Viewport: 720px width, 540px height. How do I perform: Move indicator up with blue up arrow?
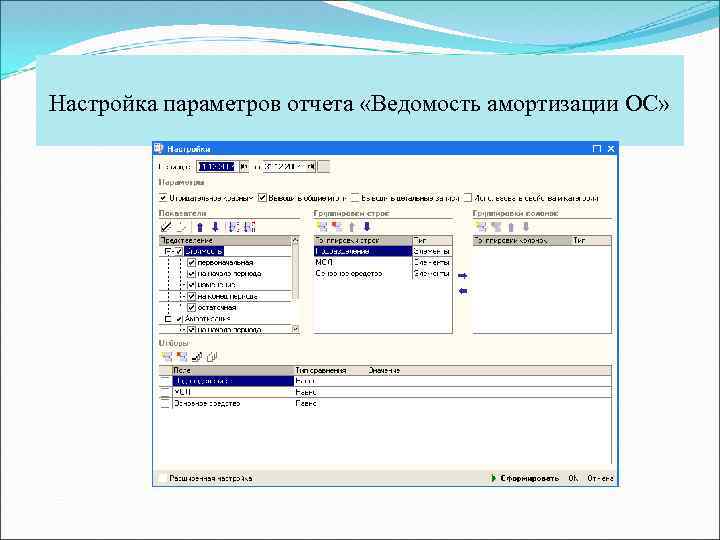[x=200, y=227]
